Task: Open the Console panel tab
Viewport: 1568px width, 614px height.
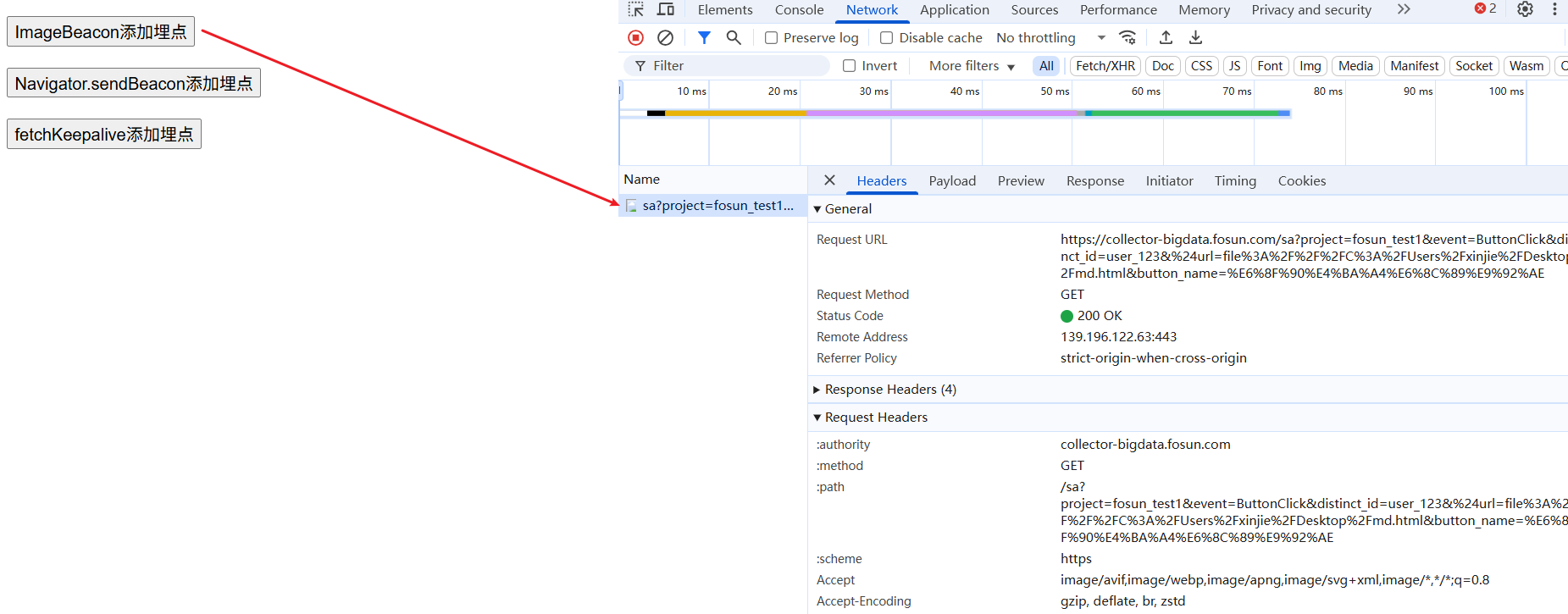Action: pyautogui.click(x=799, y=10)
